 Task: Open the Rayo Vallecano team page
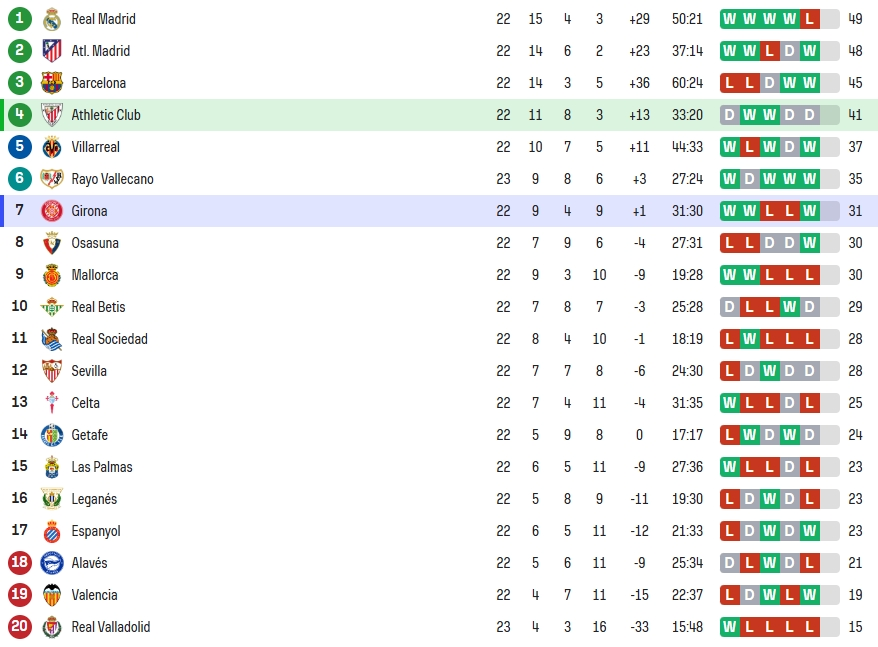pos(113,179)
